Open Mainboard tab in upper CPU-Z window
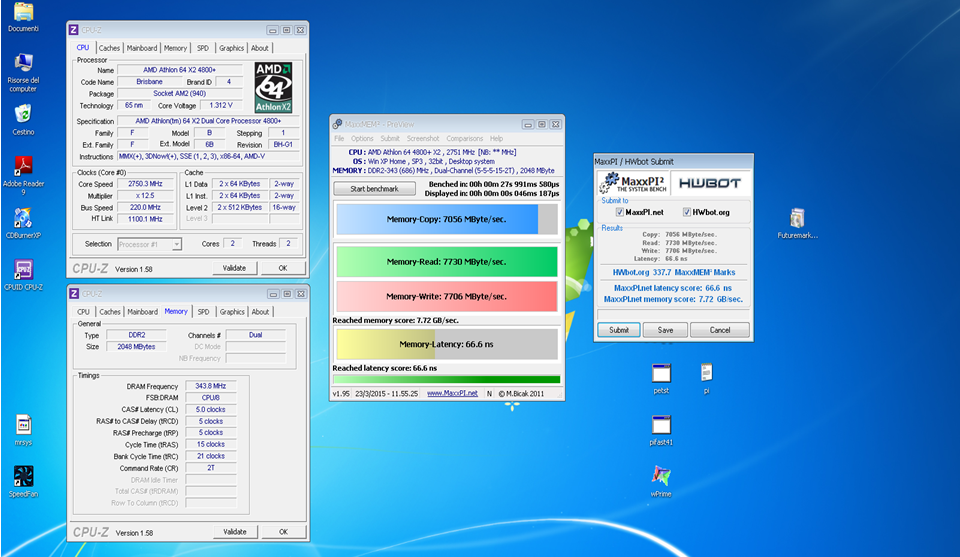 pos(142,48)
